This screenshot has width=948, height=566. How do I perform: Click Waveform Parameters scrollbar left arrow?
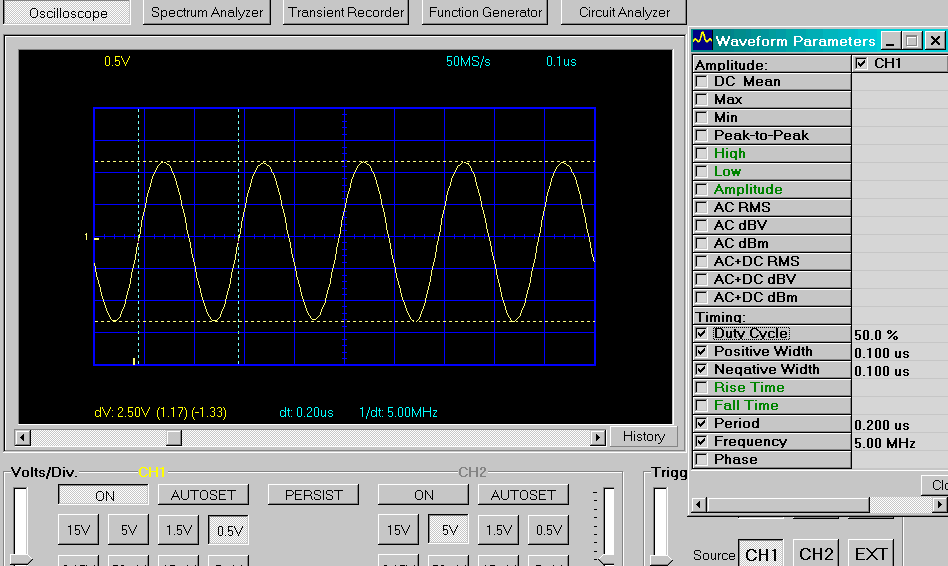tap(699, 504)
